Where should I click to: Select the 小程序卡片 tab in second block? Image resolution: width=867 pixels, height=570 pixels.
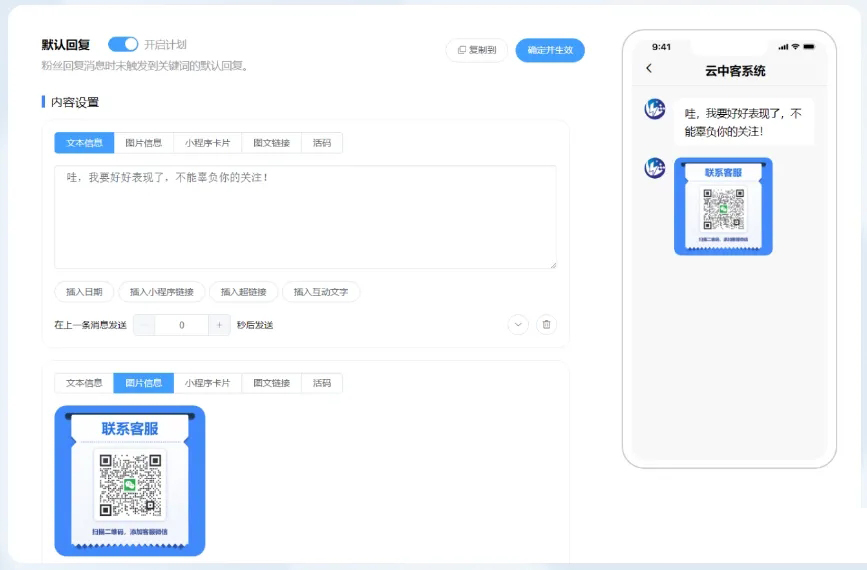click(207, 383)
